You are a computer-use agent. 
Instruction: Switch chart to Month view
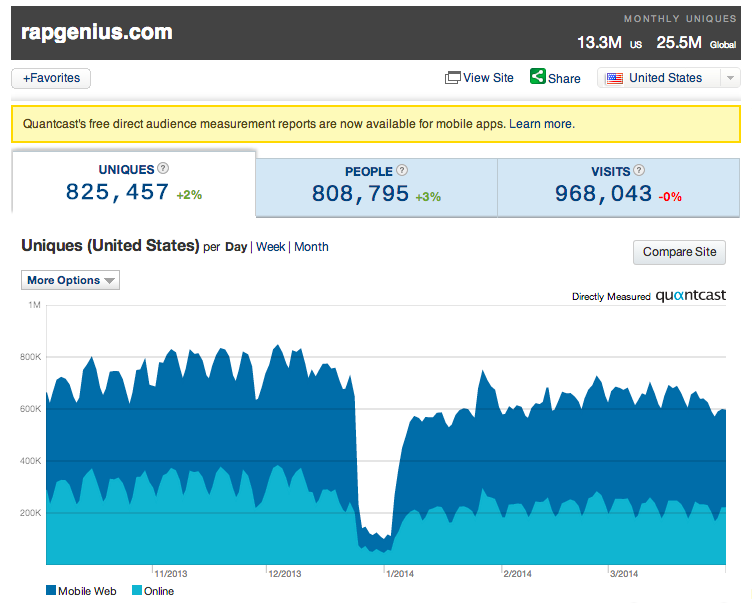tap(311, 247)
